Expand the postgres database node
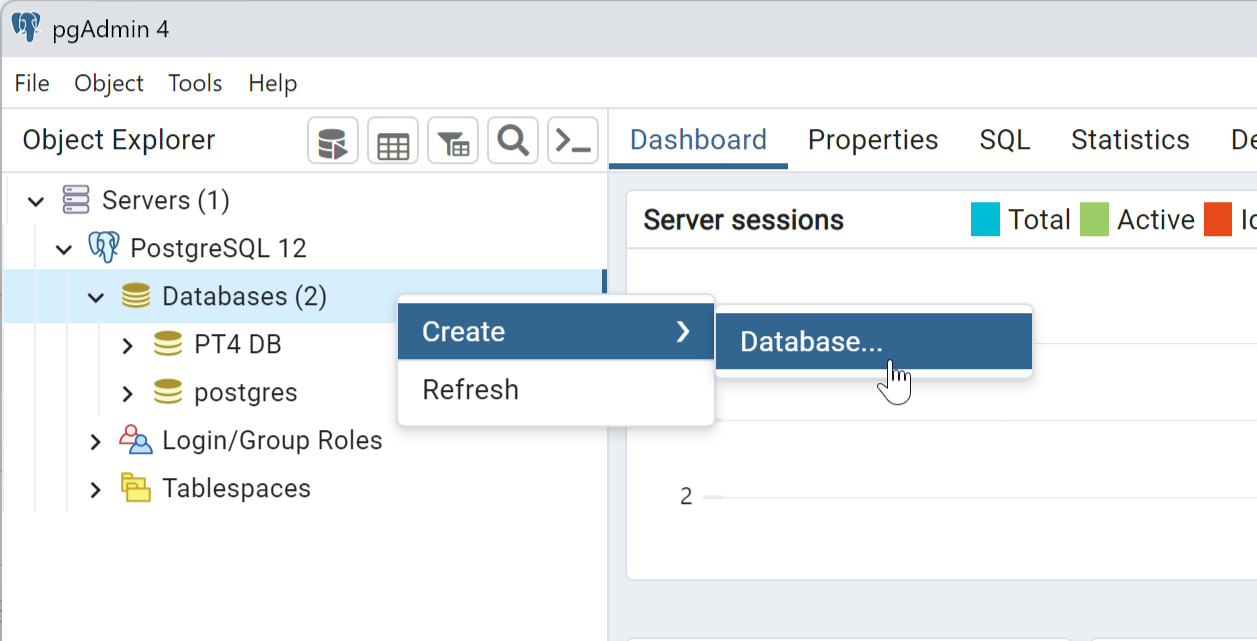Image resolution: width=1257 pixels, height=641 pixels. tap(127, 393)
